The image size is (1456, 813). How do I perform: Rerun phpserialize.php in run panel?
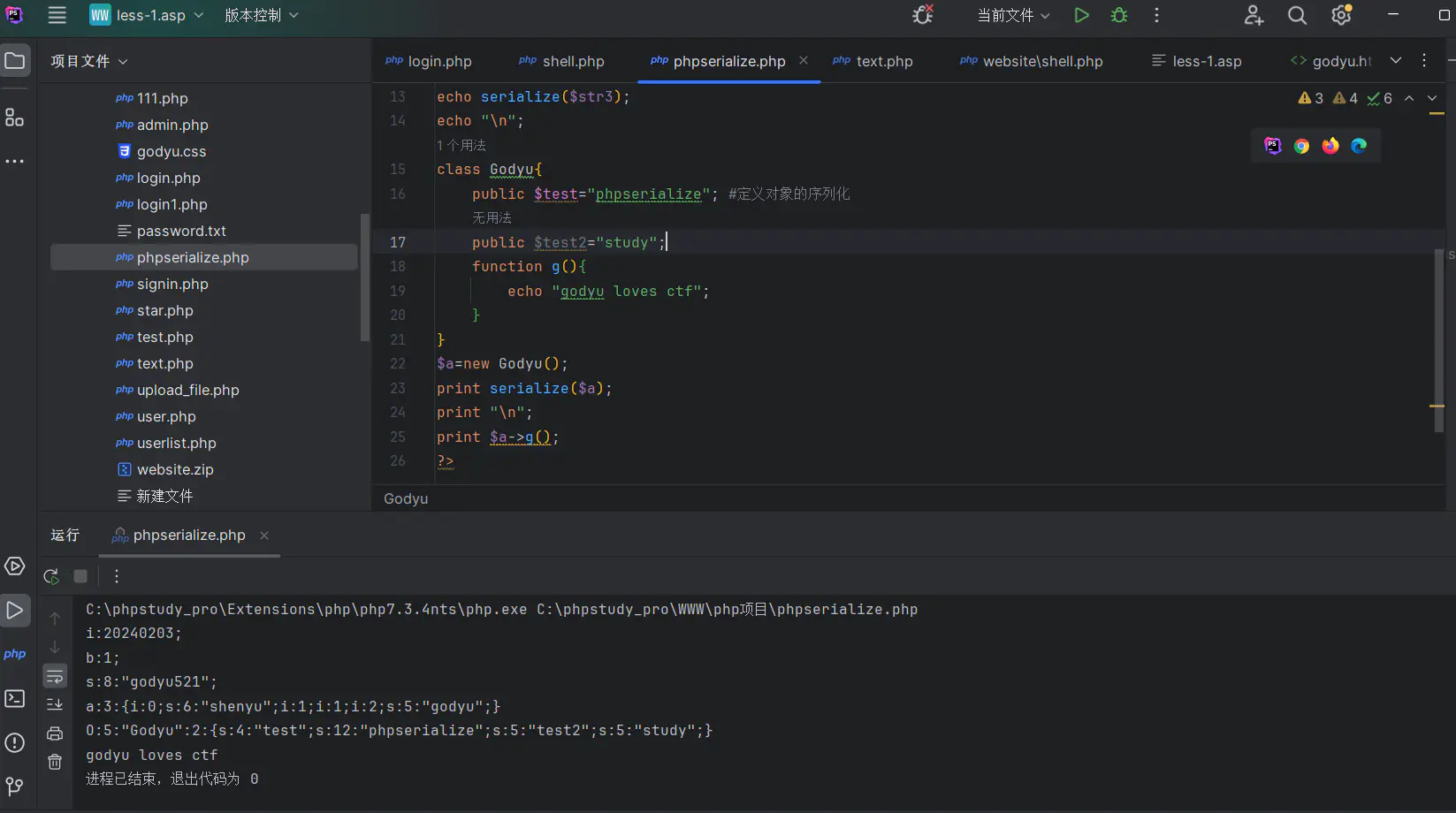(51, 576)
